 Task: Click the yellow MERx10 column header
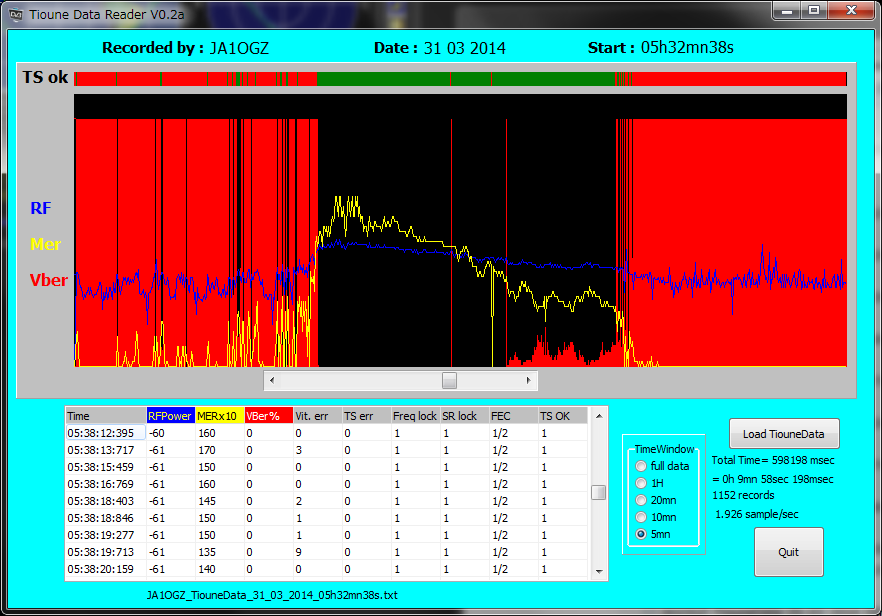point(219,416)
